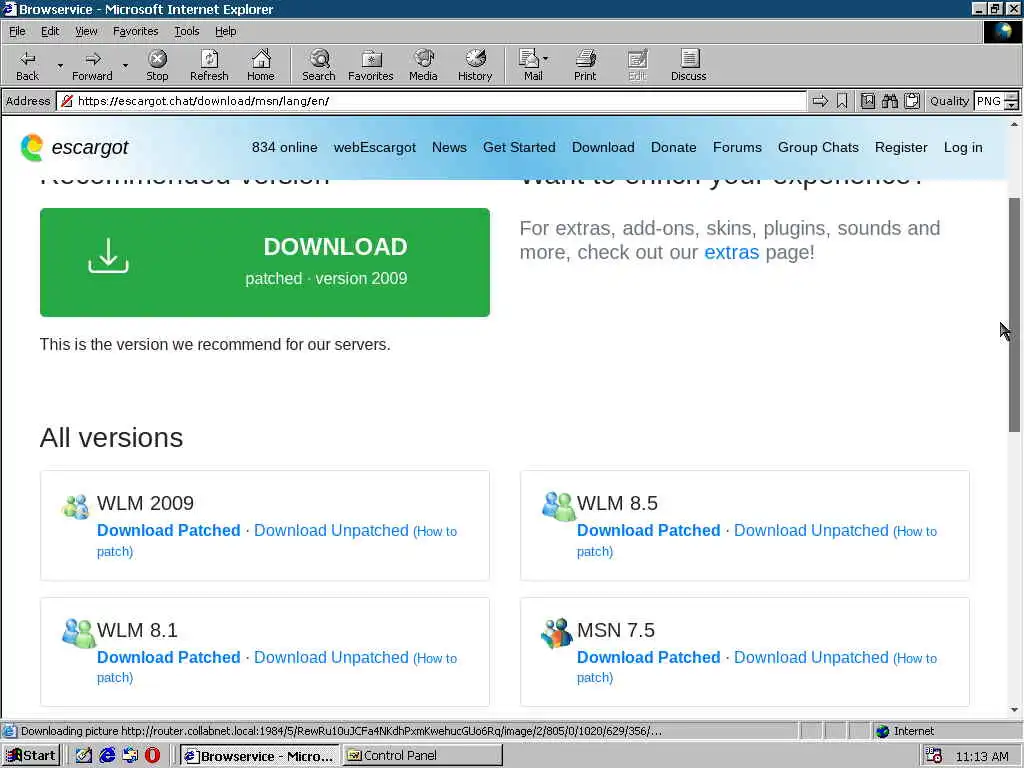1024x768 pixels.
Task: Click the bookmark ribbon icon
Action: click(x=842, y=101)
